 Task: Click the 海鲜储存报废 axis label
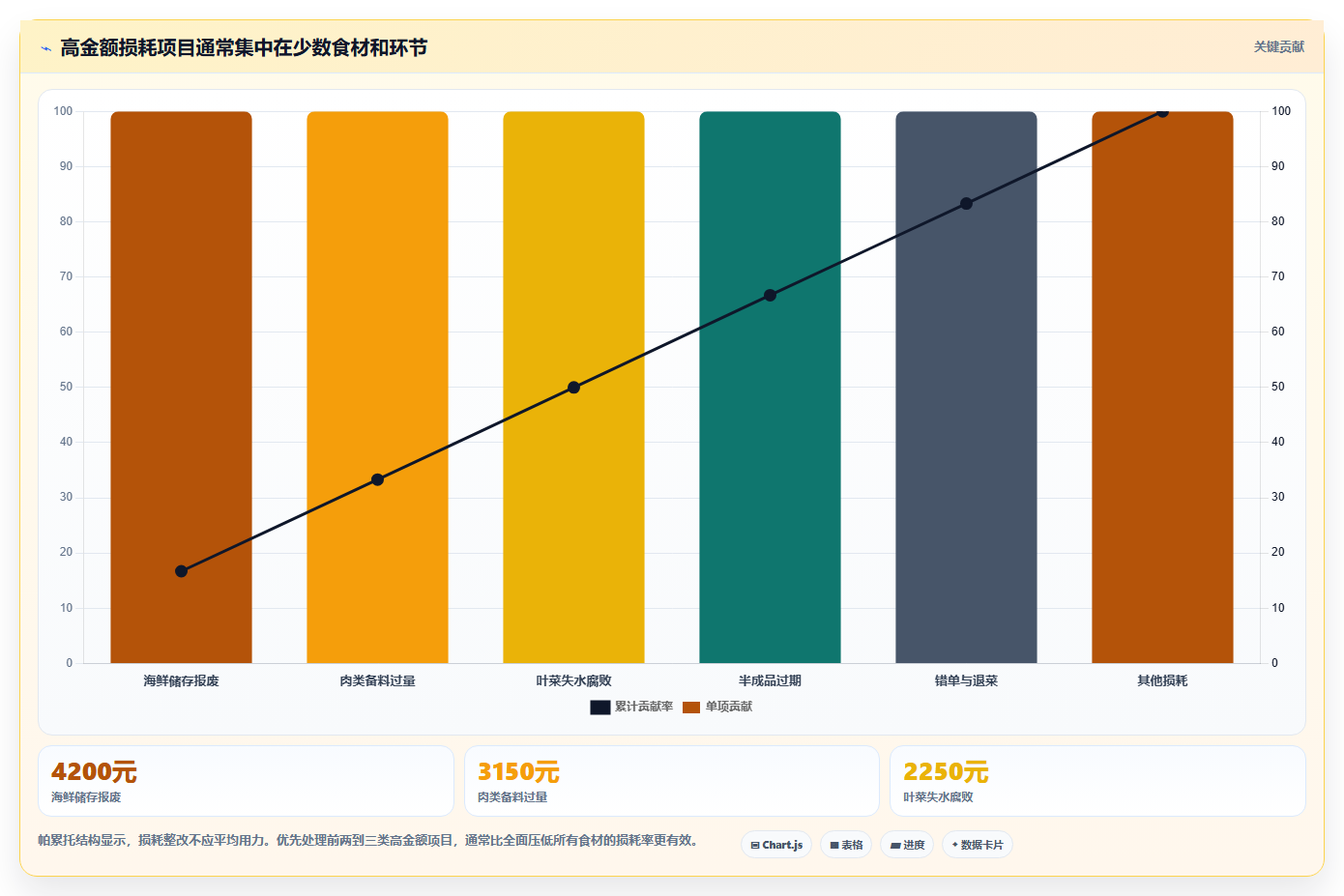(x=181, y=680)
